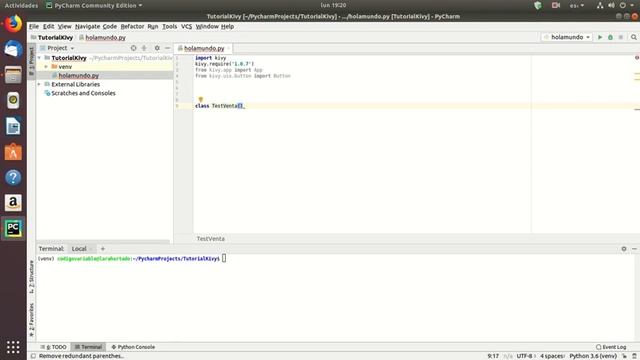The image size is (640, 360).
Task: Open Files manager from the dock
Action: point(13,75)
